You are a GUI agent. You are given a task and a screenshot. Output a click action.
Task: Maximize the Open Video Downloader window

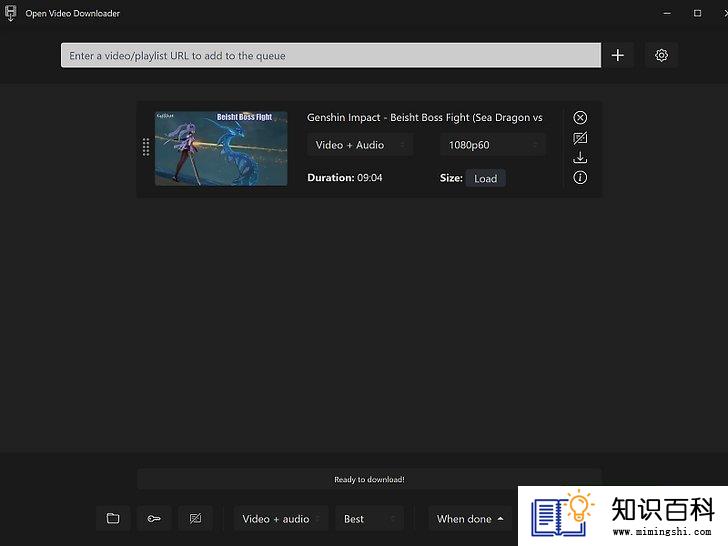tap(697, 13)
